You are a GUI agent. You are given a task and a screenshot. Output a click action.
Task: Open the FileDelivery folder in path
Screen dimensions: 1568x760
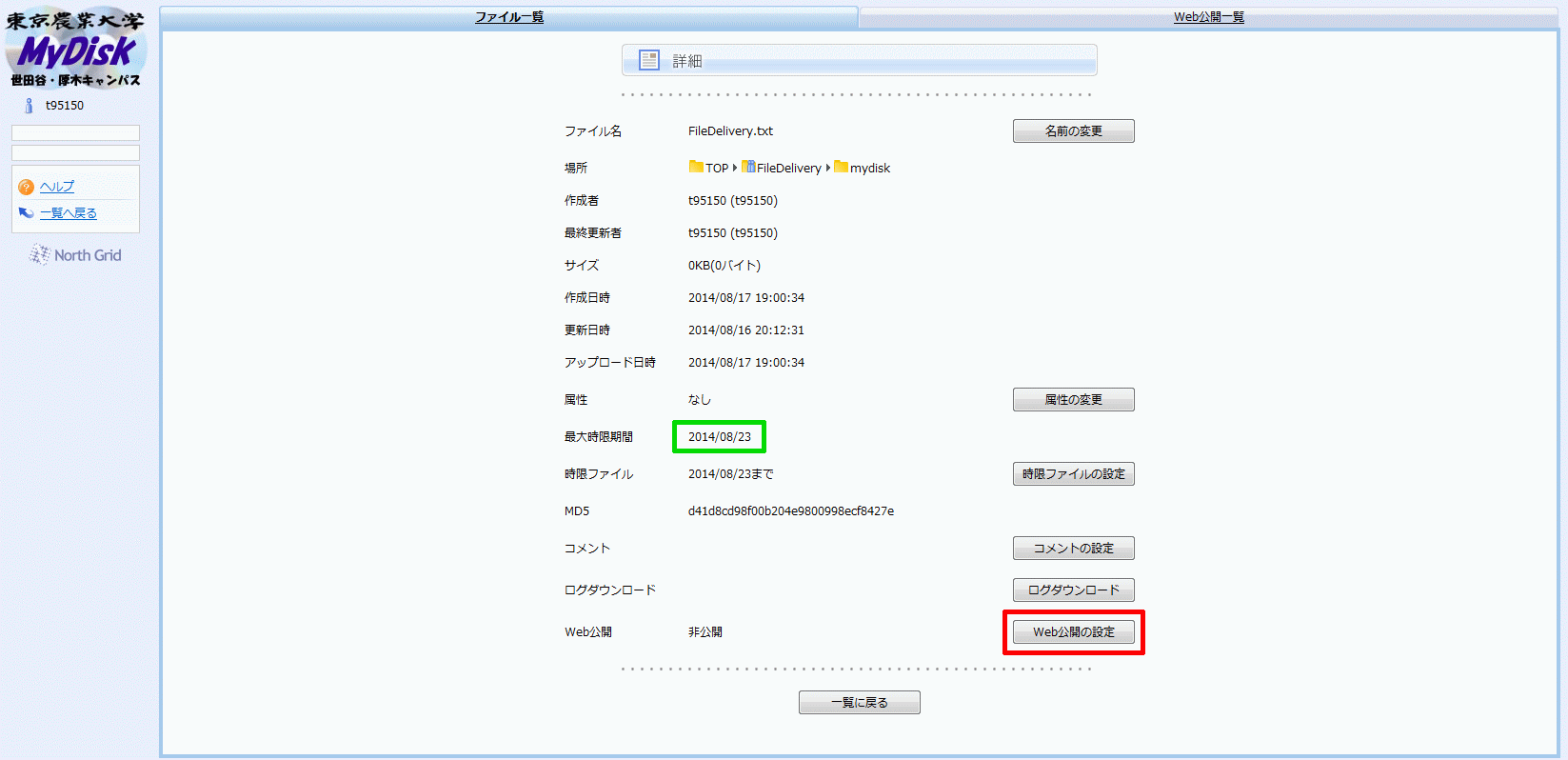(782, 168)
